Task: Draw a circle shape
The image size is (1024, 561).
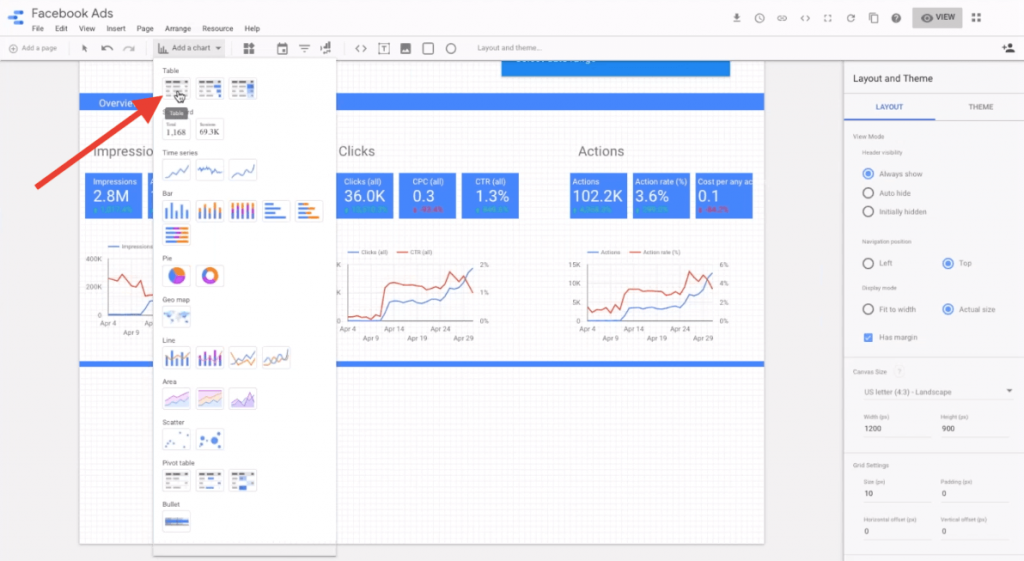Action: click(x=451, y=48)
